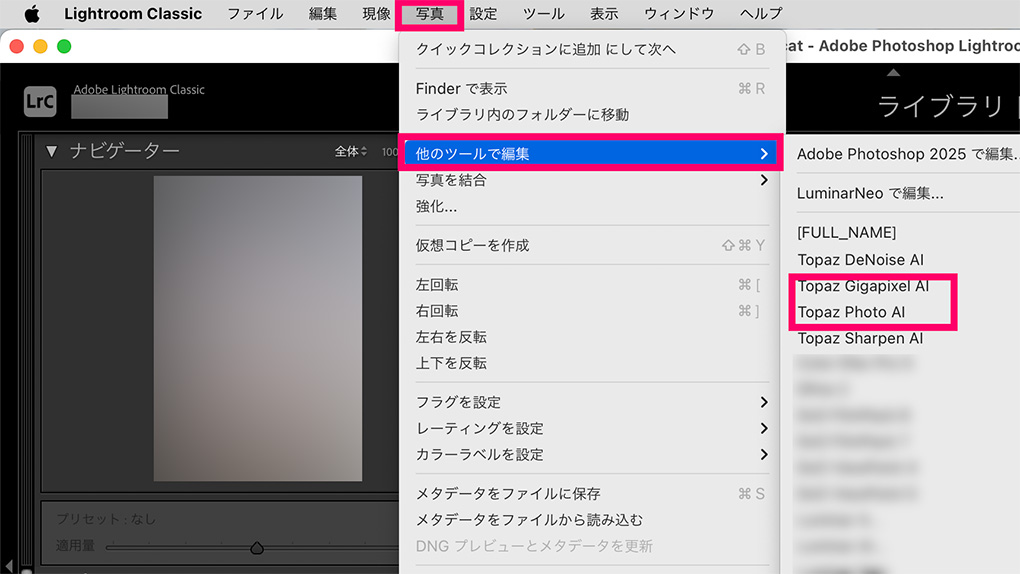Open the 全体 zoom dropdown in Navigator
This screenshot has height=574, width=1020.
[x=351, y=152]
